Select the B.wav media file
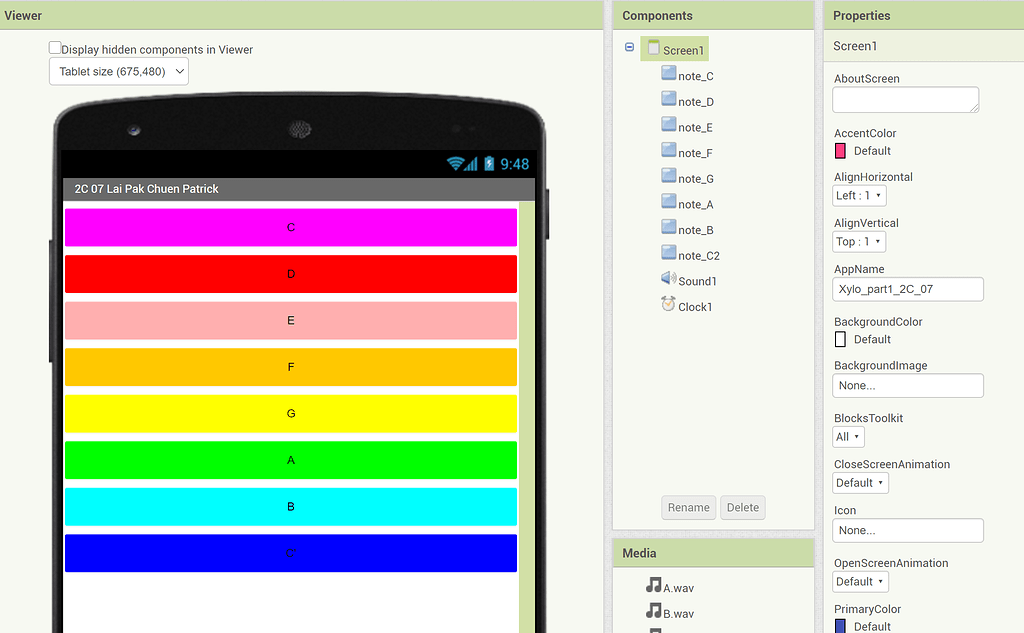The image size is (1024, 633). pyautogui.click(x=672, y=613)
